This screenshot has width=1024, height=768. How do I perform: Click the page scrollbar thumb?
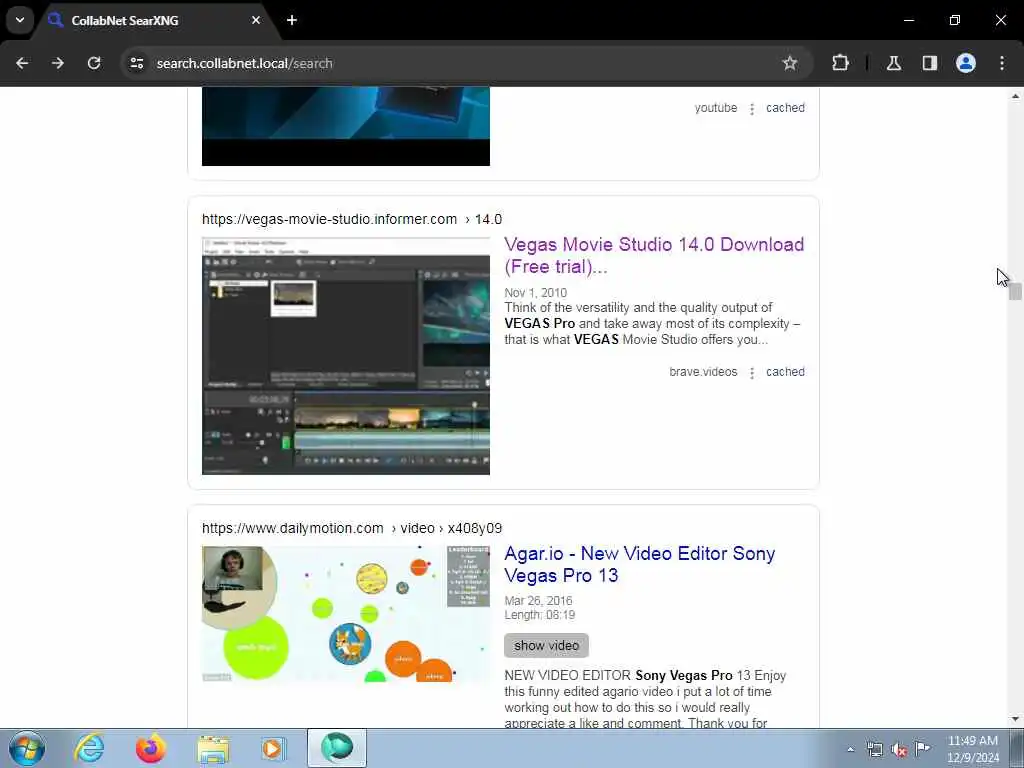point(1015,291)
